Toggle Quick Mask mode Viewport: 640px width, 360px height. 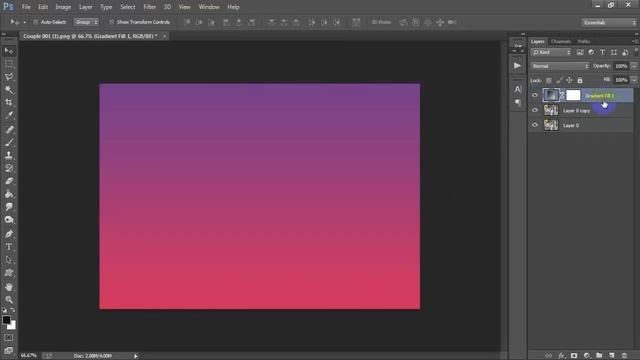[x=9, y=338]
